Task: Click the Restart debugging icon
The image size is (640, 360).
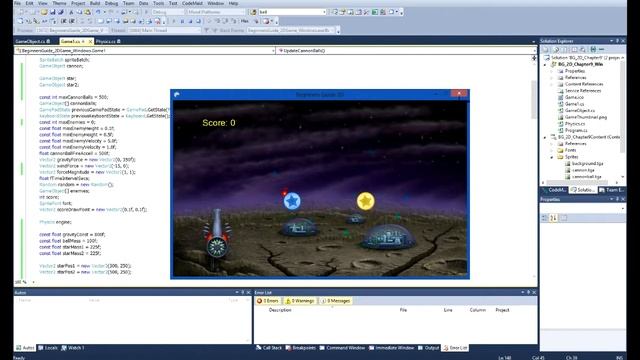Action: 198,21
